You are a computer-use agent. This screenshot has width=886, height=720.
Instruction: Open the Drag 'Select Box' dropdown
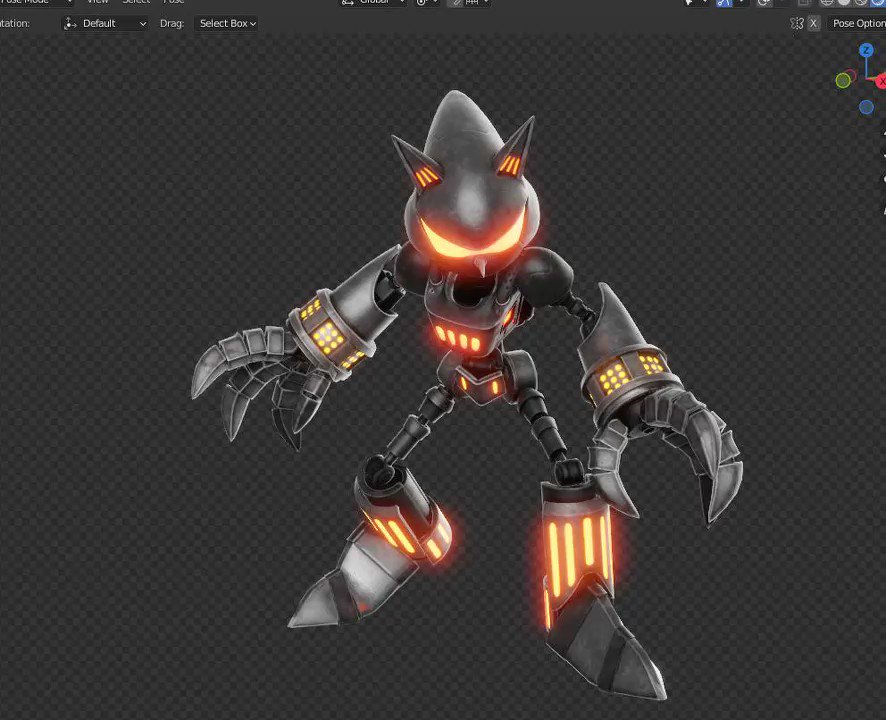pyautogui.click(x=227, y=23)
